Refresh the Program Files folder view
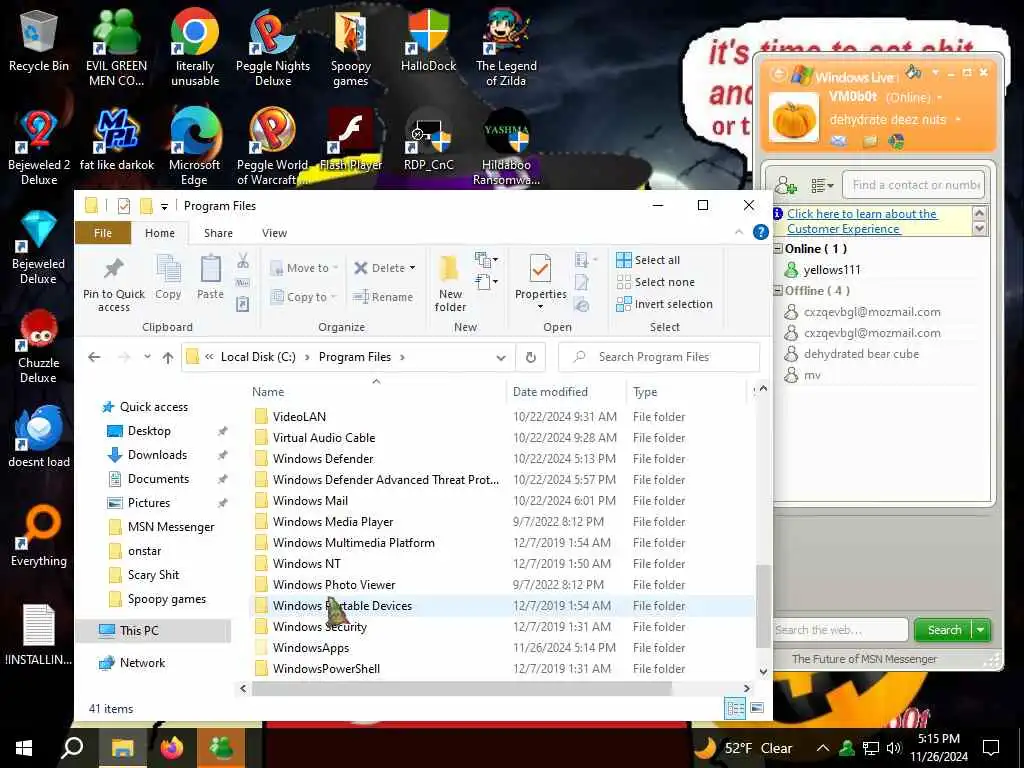The image size is (1024, 768). [531, 357]
